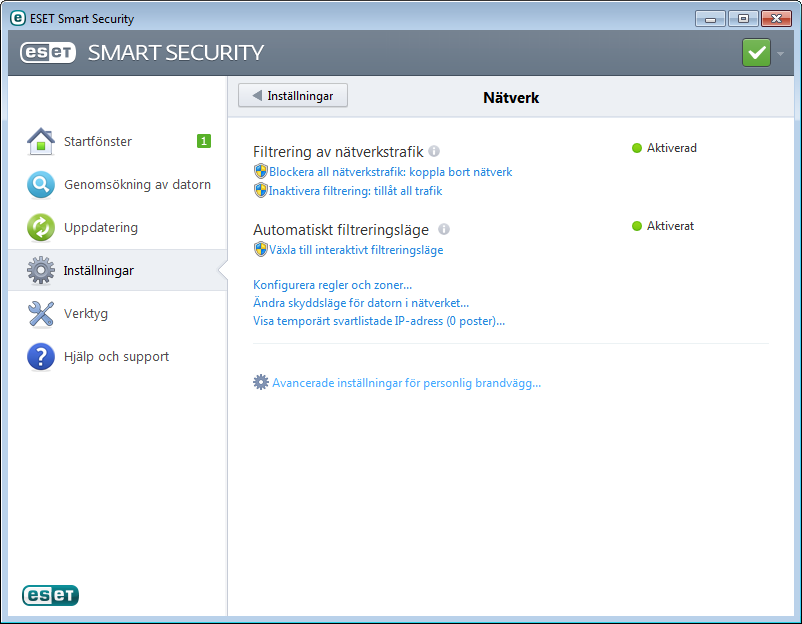Click gear icon beside Avancerade inställningar
This screenshot has width=802, height=624.
pos(261,382)
